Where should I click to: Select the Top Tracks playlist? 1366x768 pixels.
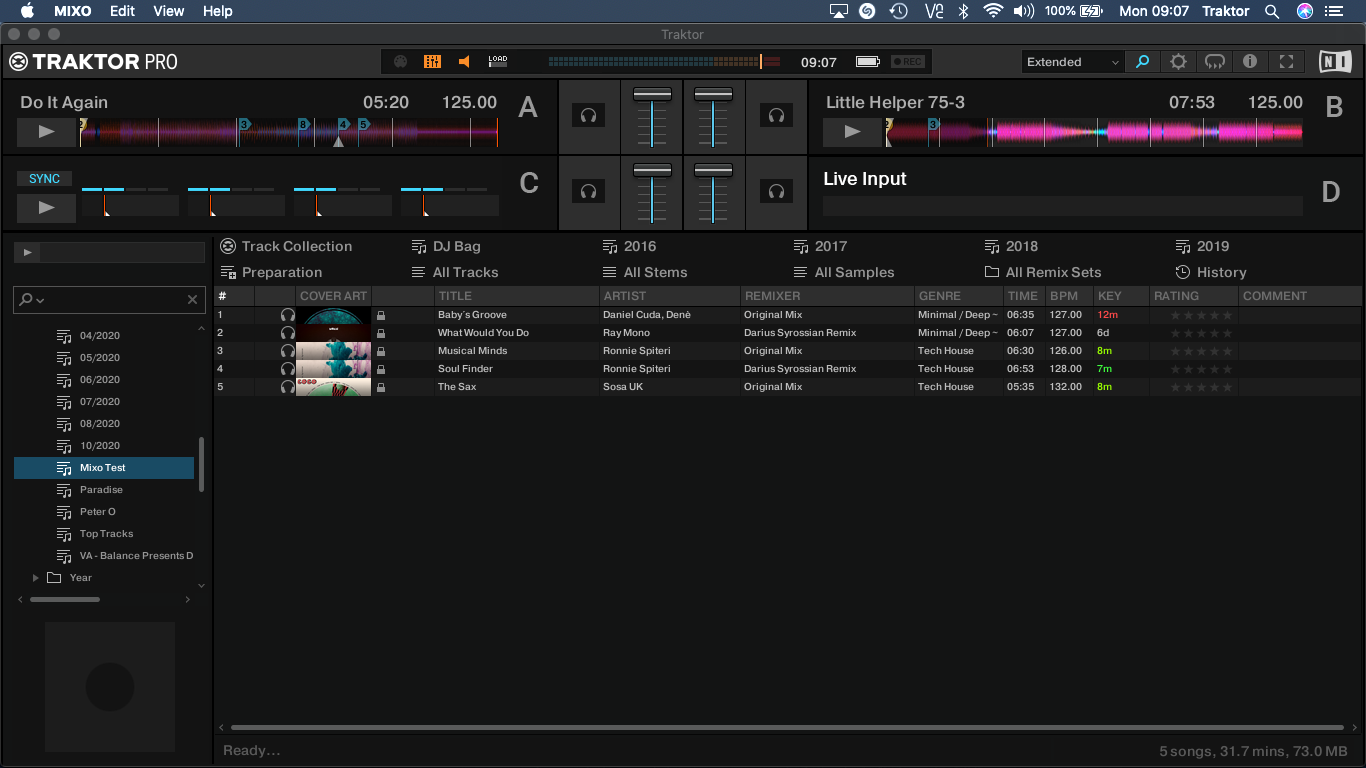[x=106, y=534]
